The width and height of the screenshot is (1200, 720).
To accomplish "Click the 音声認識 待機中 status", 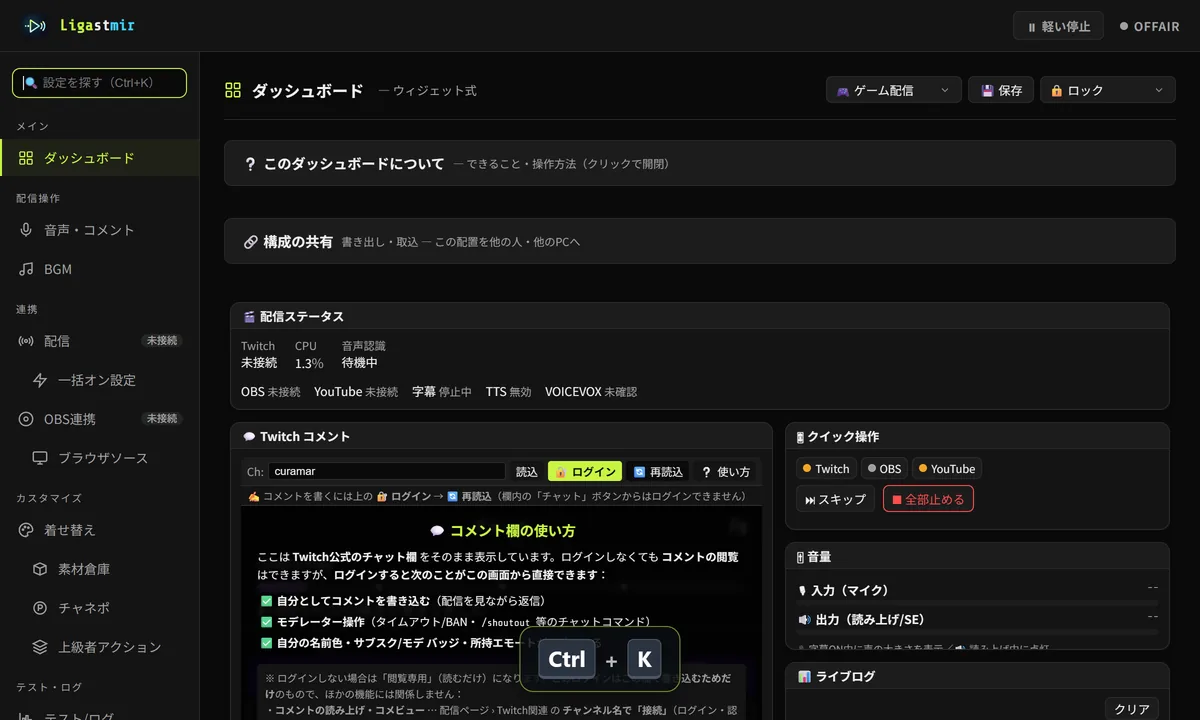I will click(364, 354).
